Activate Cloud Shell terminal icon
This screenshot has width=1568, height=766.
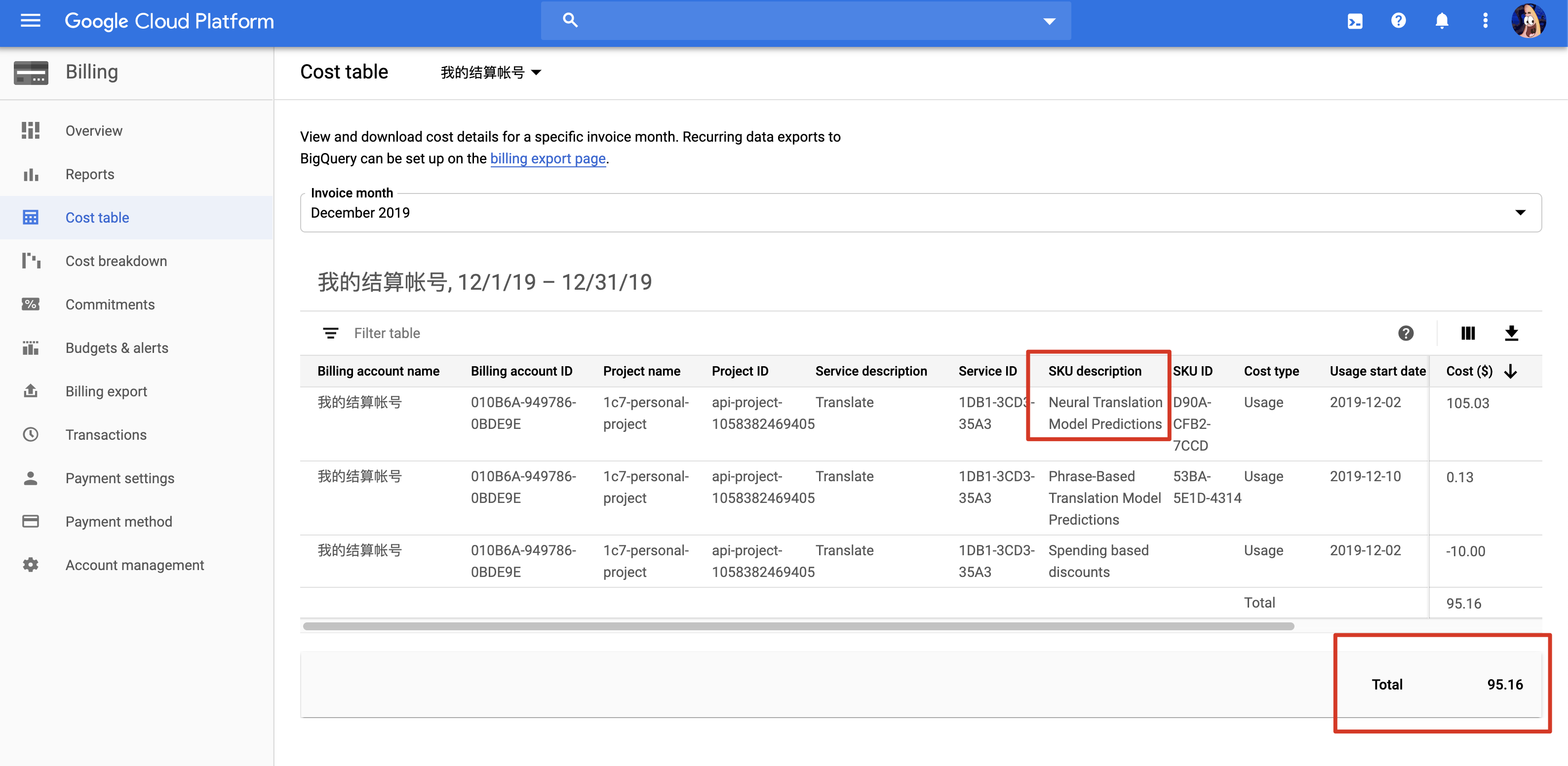(1355, 21)
